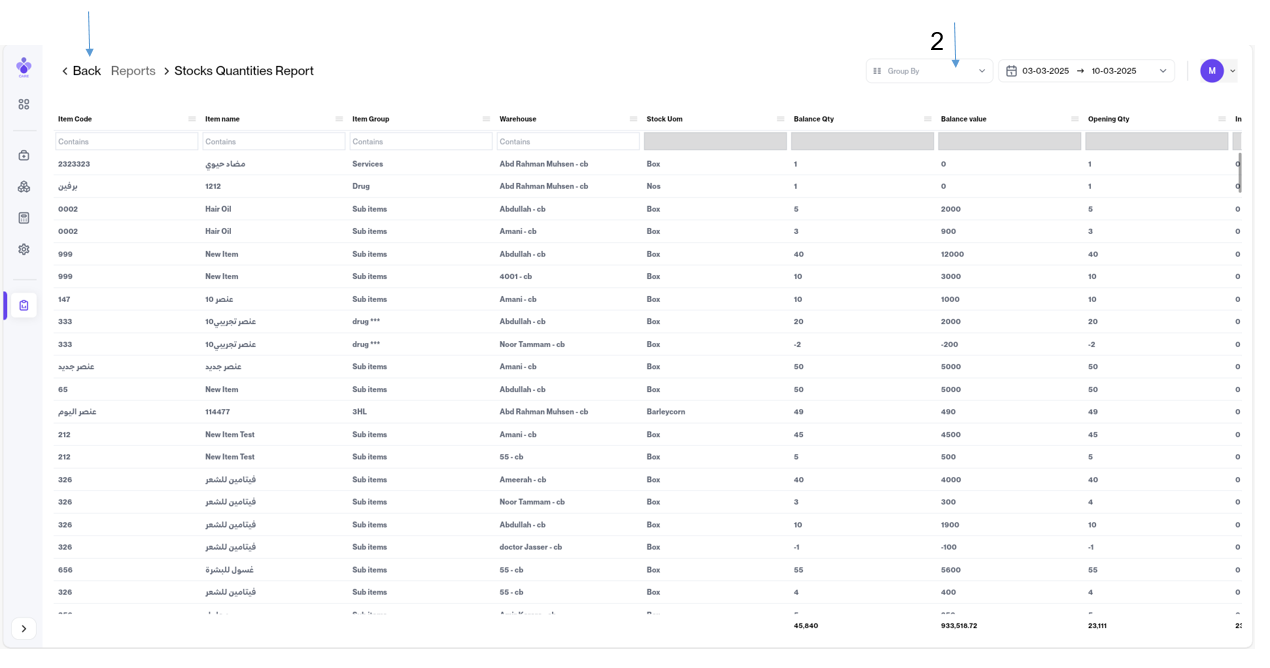Open the date range picker dropdown arrow
Viewport: 1270px width, 668px height.
click(1163, 71)
